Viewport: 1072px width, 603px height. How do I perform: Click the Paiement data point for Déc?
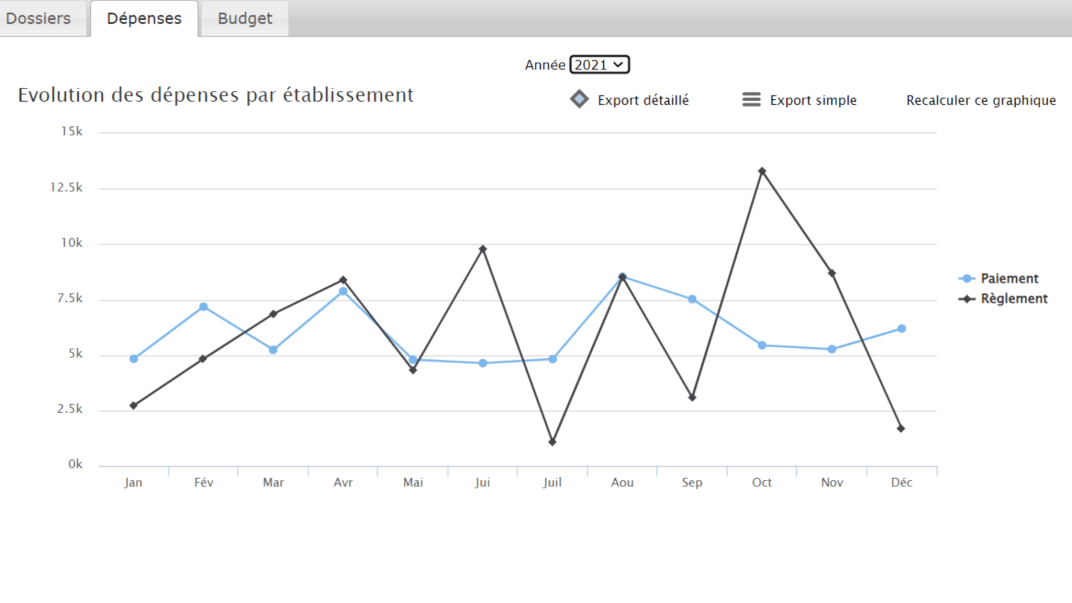click(902, 329)
